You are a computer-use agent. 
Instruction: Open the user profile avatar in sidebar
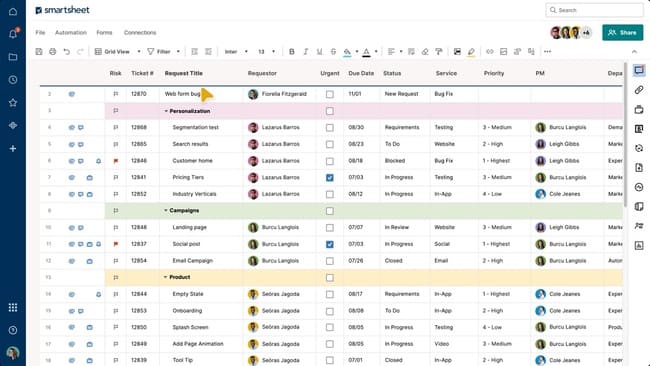point(13,353)
